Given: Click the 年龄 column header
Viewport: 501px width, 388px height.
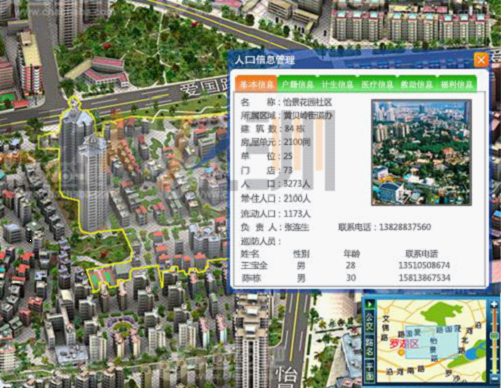Looking at the screenshot, I should point(351,254).
